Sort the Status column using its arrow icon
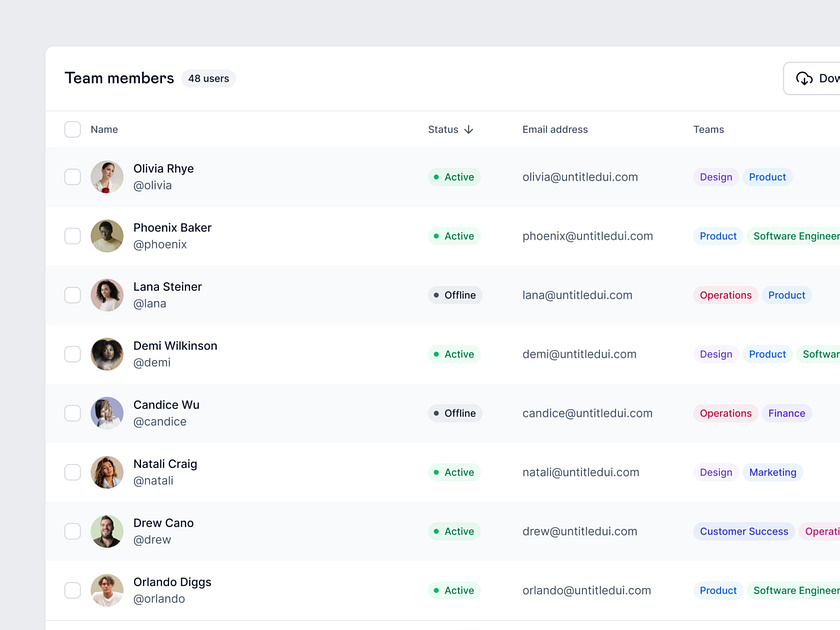840x630 pixels. [470, 129]
